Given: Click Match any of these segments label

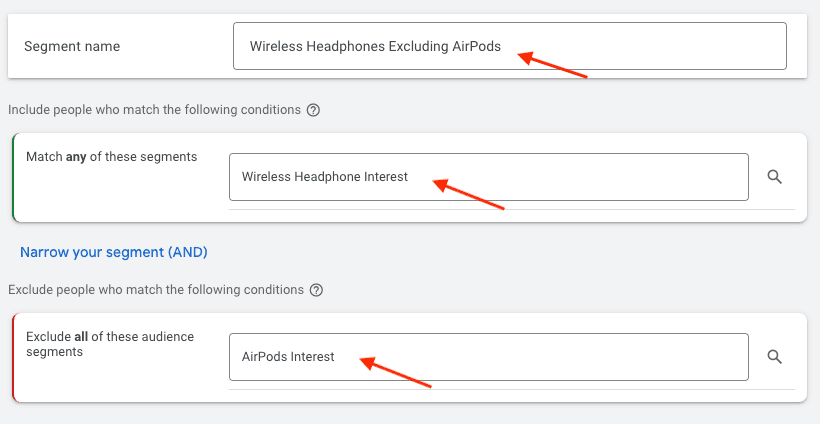Looking at the screenshot, I should [111, 157].
